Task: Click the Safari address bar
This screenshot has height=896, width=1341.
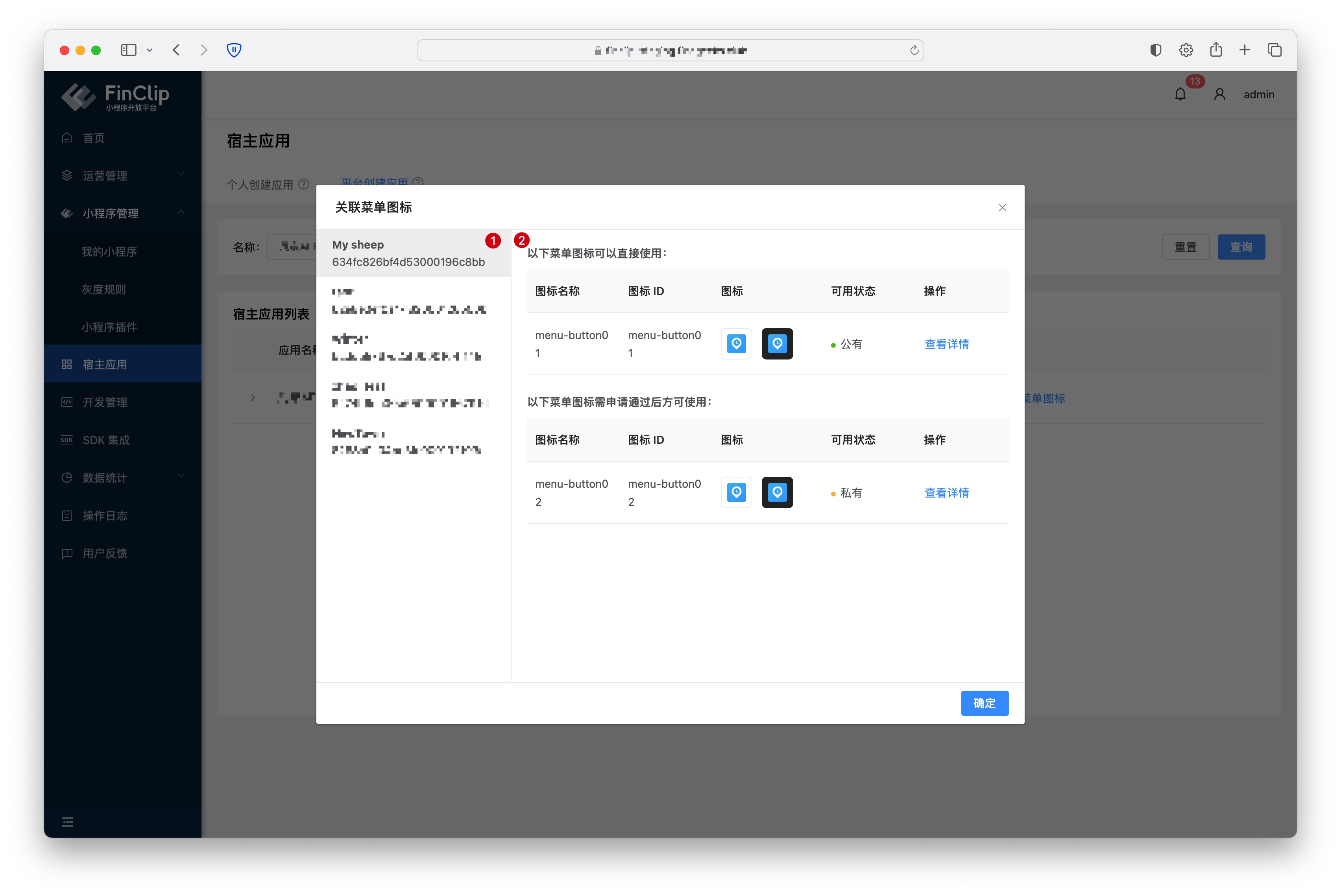Action: pyautogui.click(x=669, y=50)
